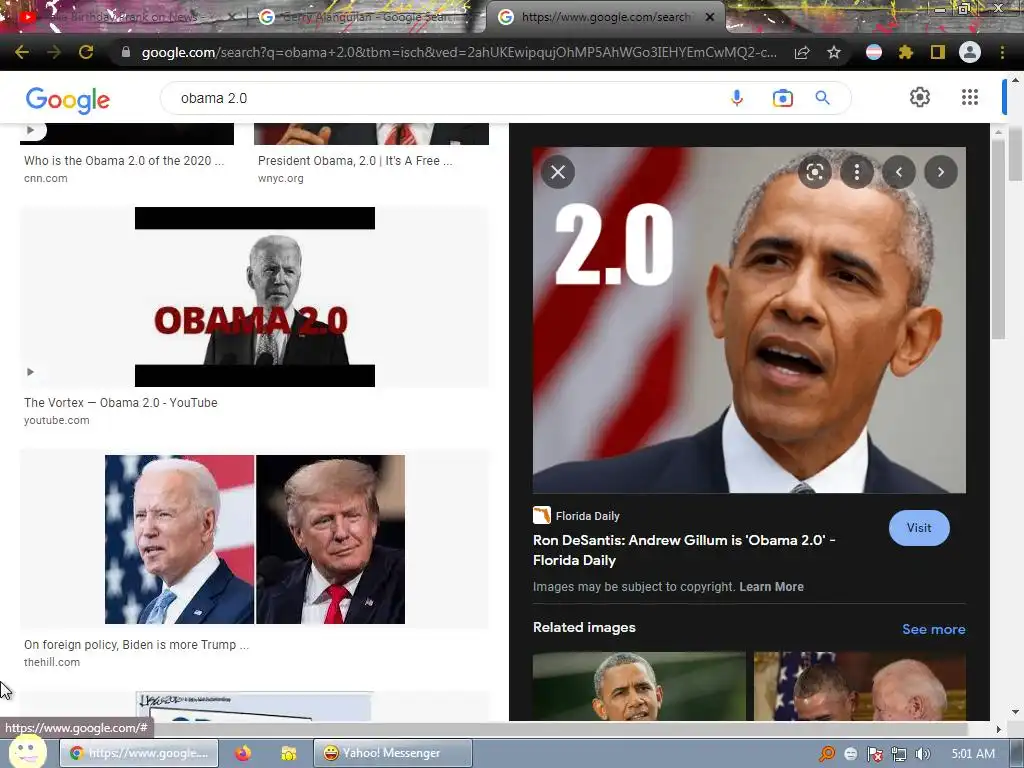This screenshot has width=1024, height=768.
Task: Open the extensions puzzle piece icon
Action: [x=906, y=52]
